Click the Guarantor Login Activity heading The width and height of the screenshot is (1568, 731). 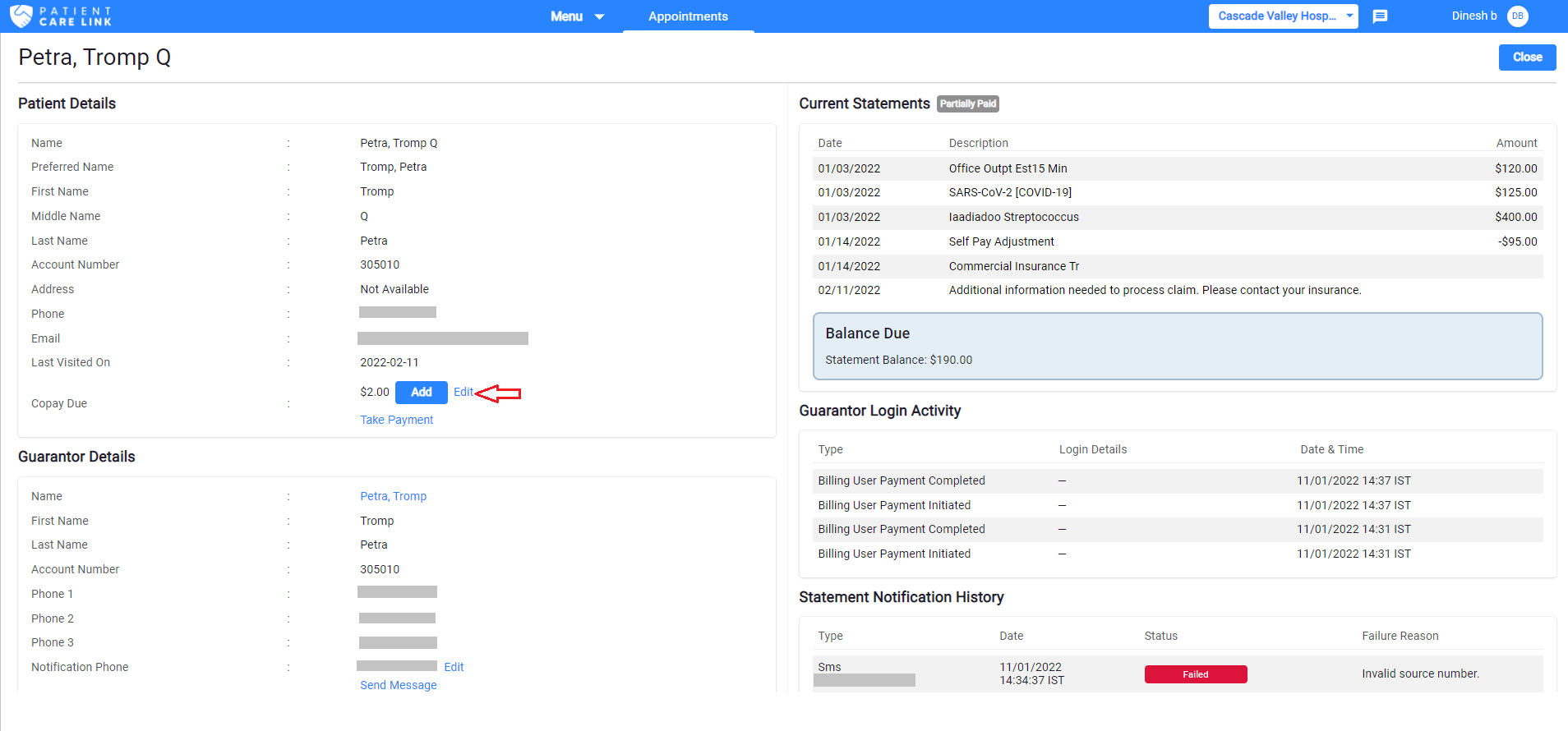[879, 411]
